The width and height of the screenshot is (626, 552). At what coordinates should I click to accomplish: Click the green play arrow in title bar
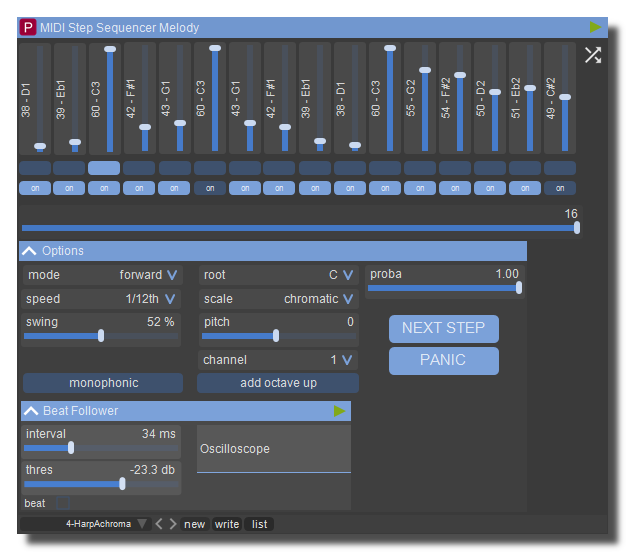pos(595,27)
